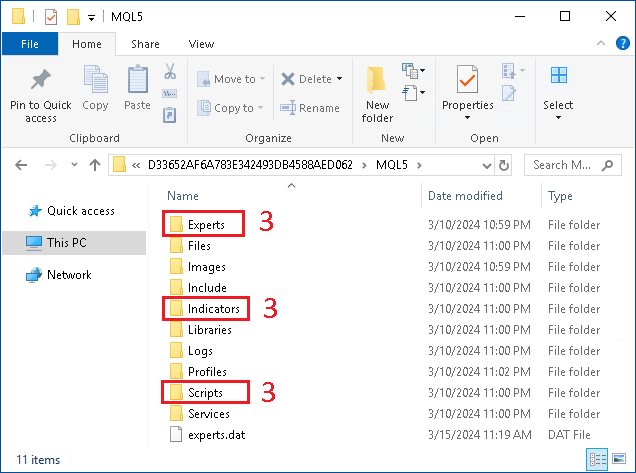Viewport: 636px width, 473px height.
Task: Switch to Large icons view
Action: 619,459
